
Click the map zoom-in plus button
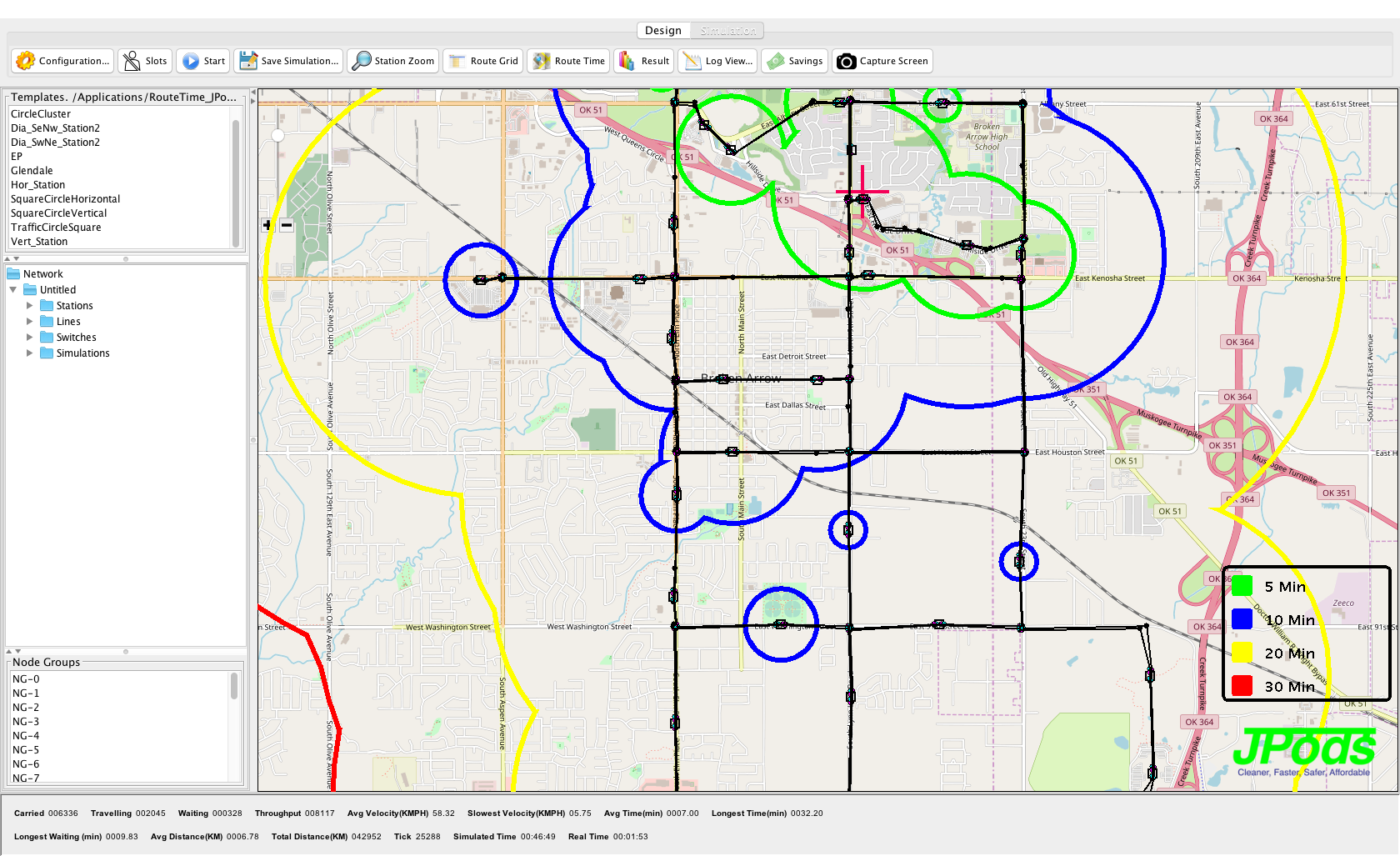(x=267, y=225)
